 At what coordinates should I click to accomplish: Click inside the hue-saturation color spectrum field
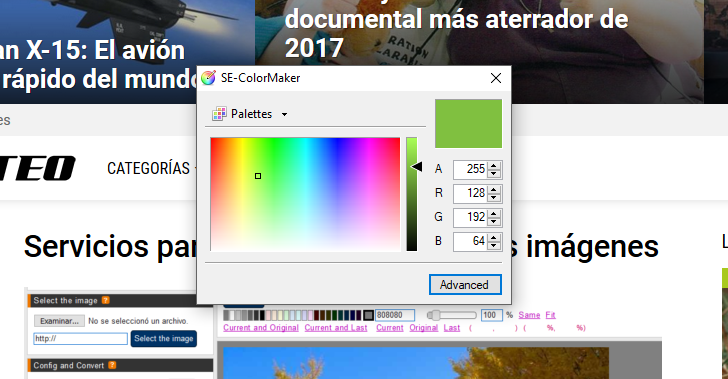pos(305,194)
